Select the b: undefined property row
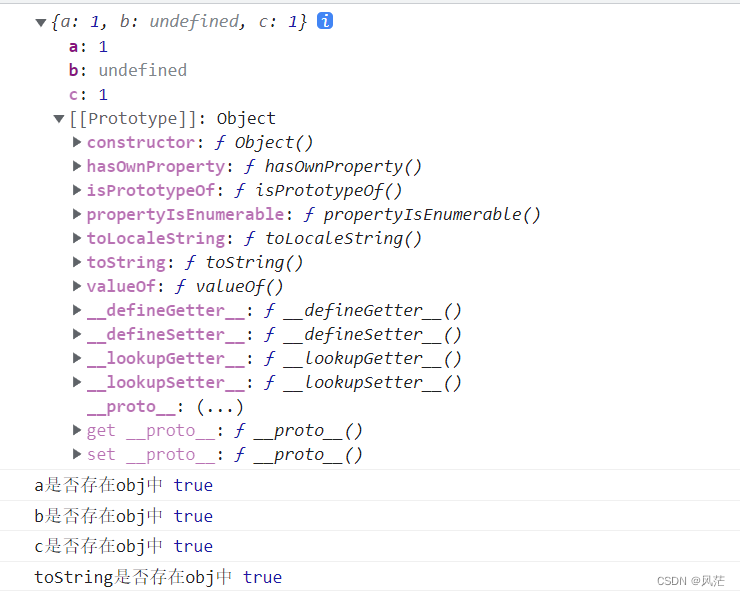 coord(127,70)
